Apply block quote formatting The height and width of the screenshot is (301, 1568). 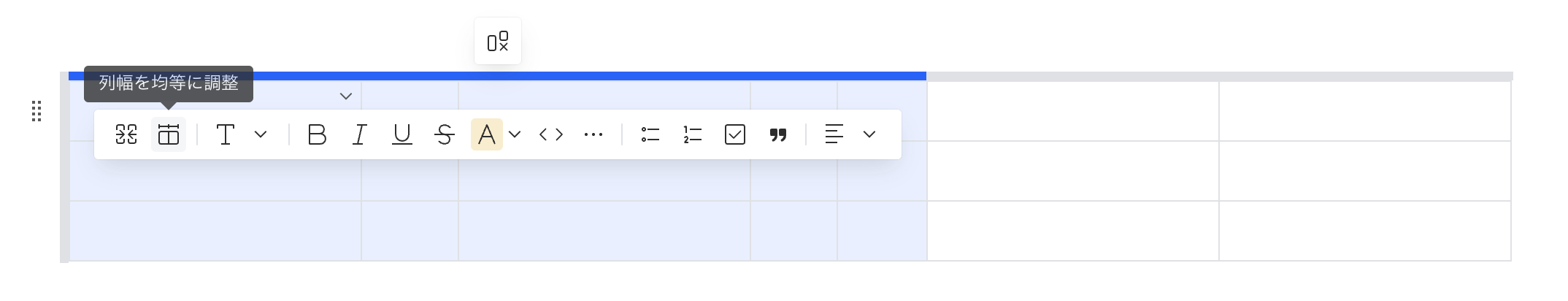coord(778,134)
